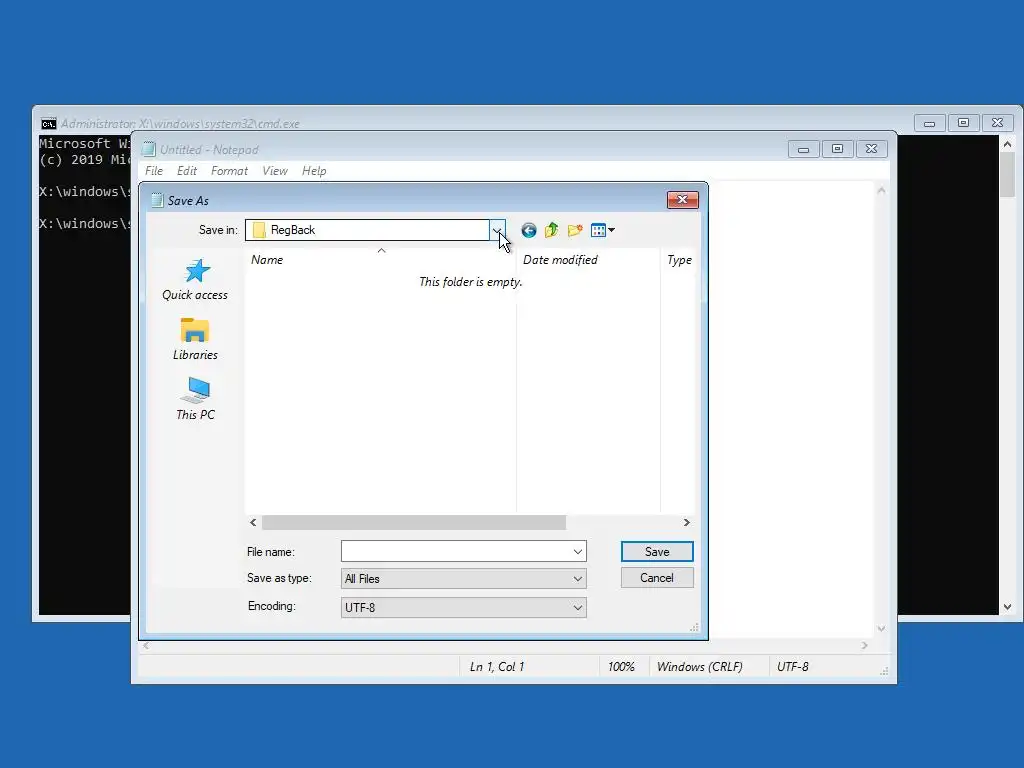The image size is (1024, 768).
Task: Click 'Ln 1, Col 1' in status bar
Action: click(497, 667)
